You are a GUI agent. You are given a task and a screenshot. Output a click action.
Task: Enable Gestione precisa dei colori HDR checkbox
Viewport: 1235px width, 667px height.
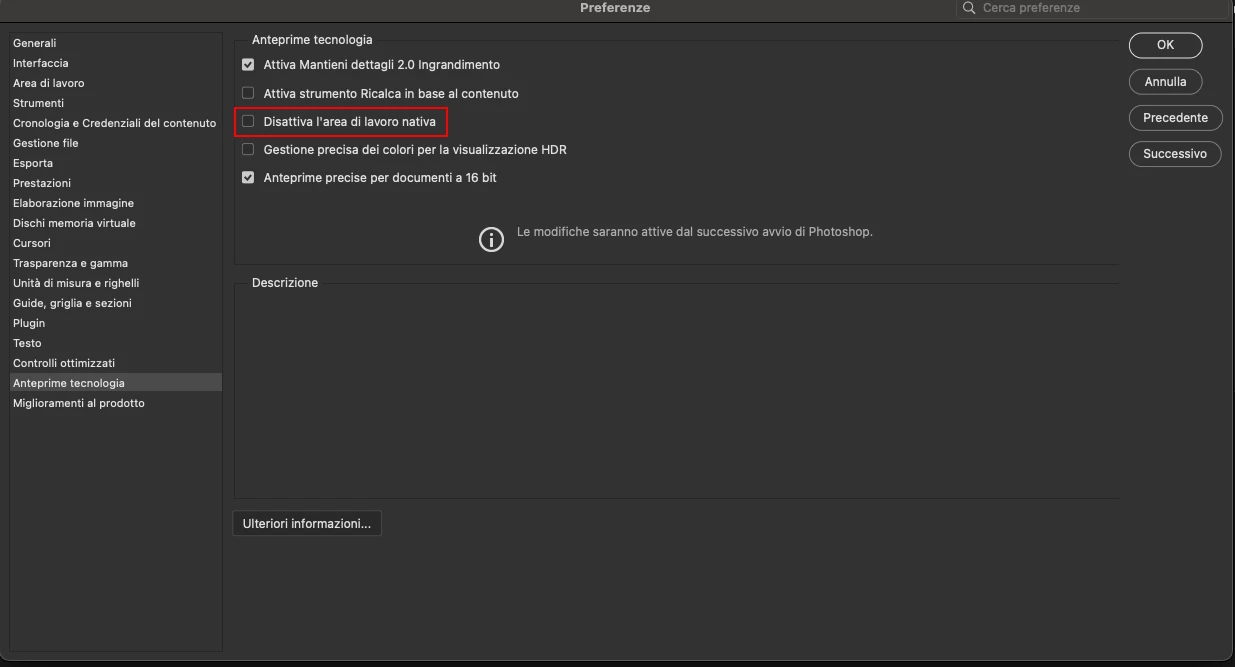(x=248, y=150)
